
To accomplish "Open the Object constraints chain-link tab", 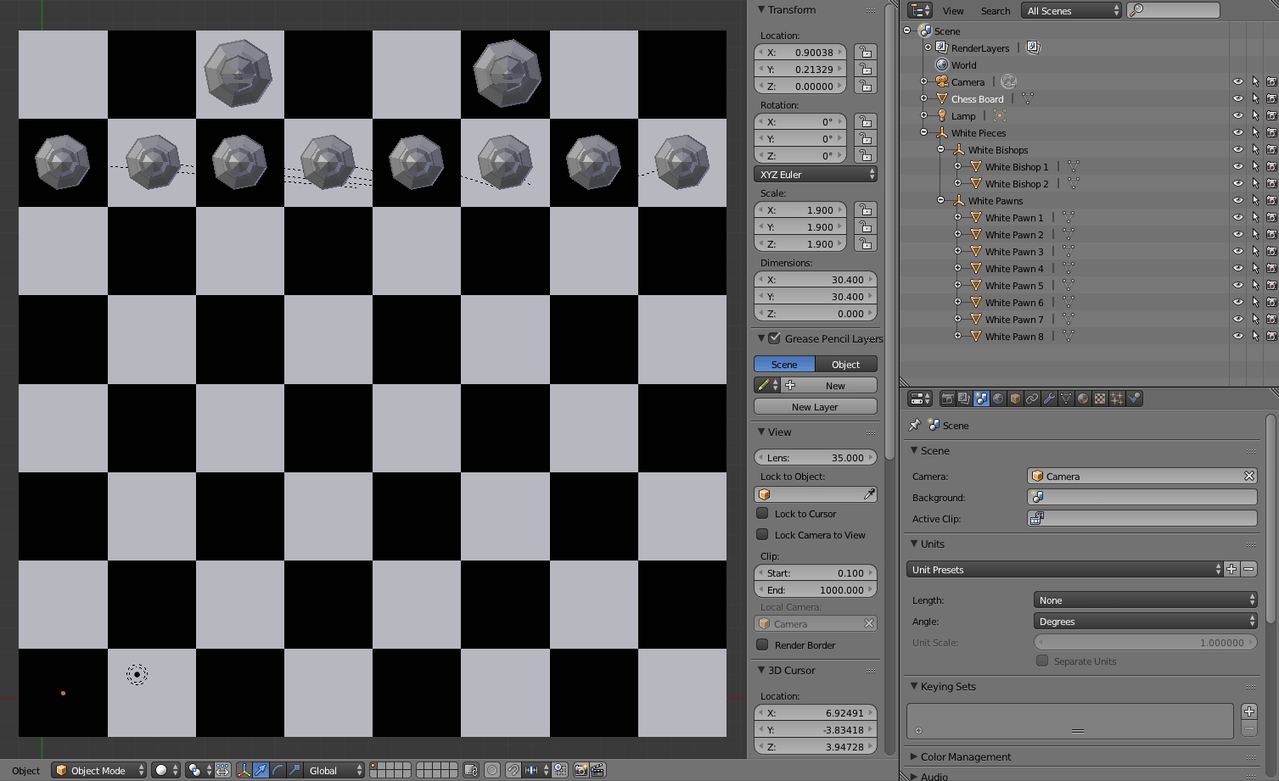I will (x=1032, y=399).
